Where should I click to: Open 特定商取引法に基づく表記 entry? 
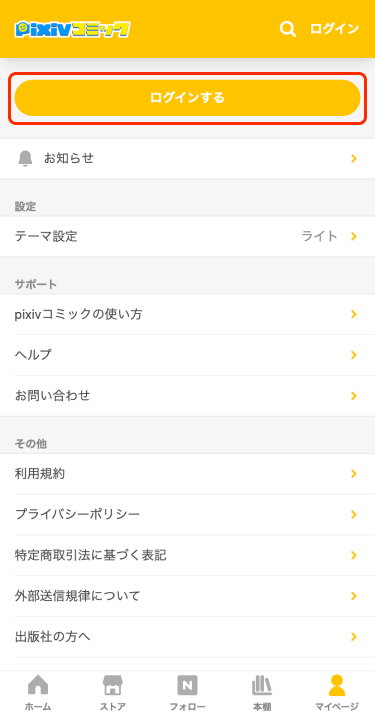(187, 555)
